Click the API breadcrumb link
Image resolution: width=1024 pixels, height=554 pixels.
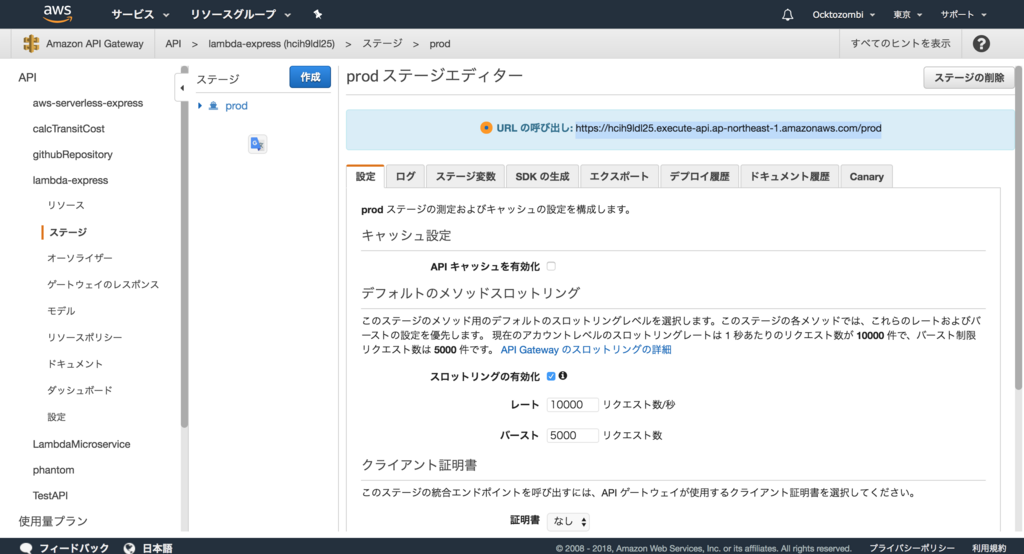click(x=173, y=44)
